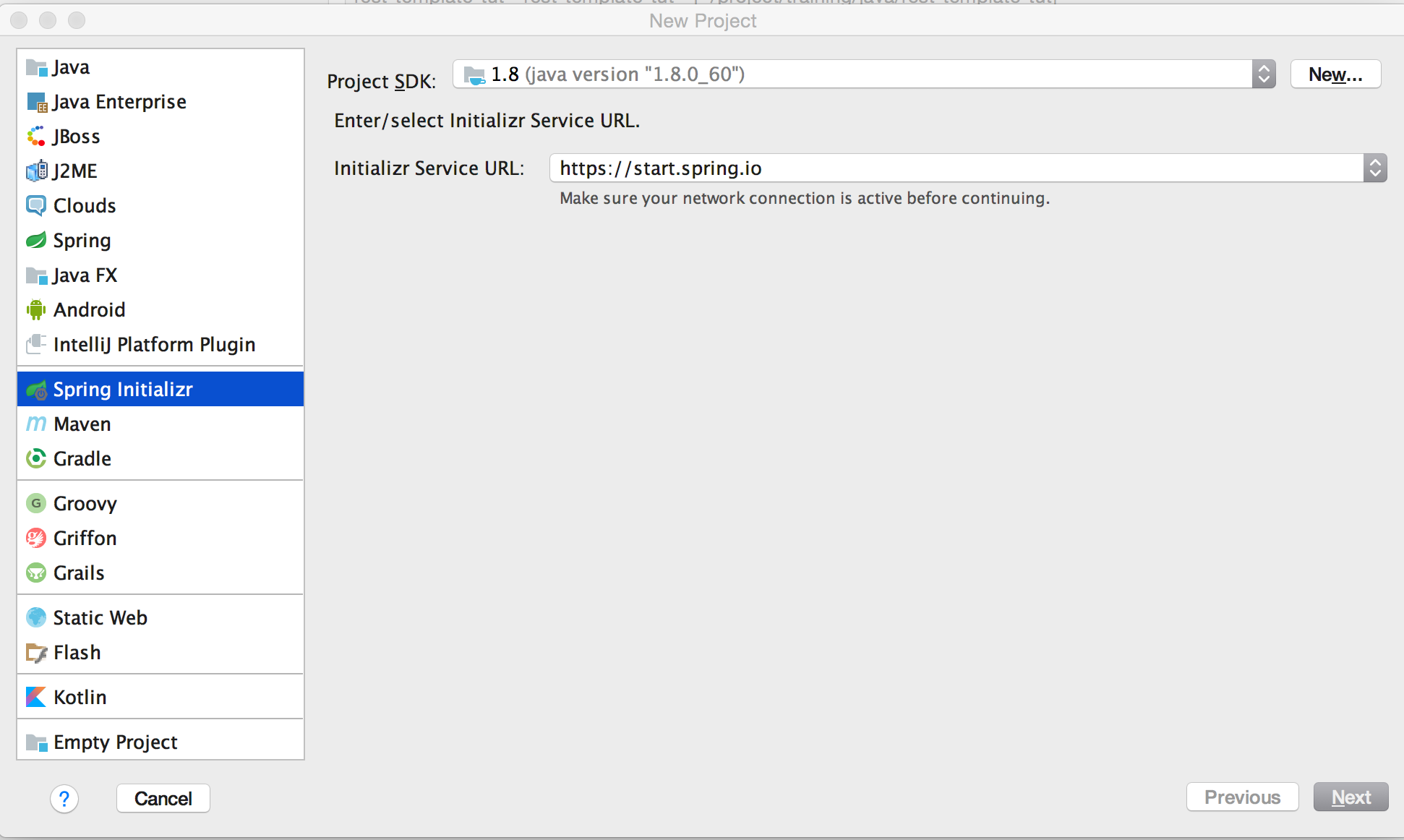Select the Empty Project label

click(x=116, y=742)
